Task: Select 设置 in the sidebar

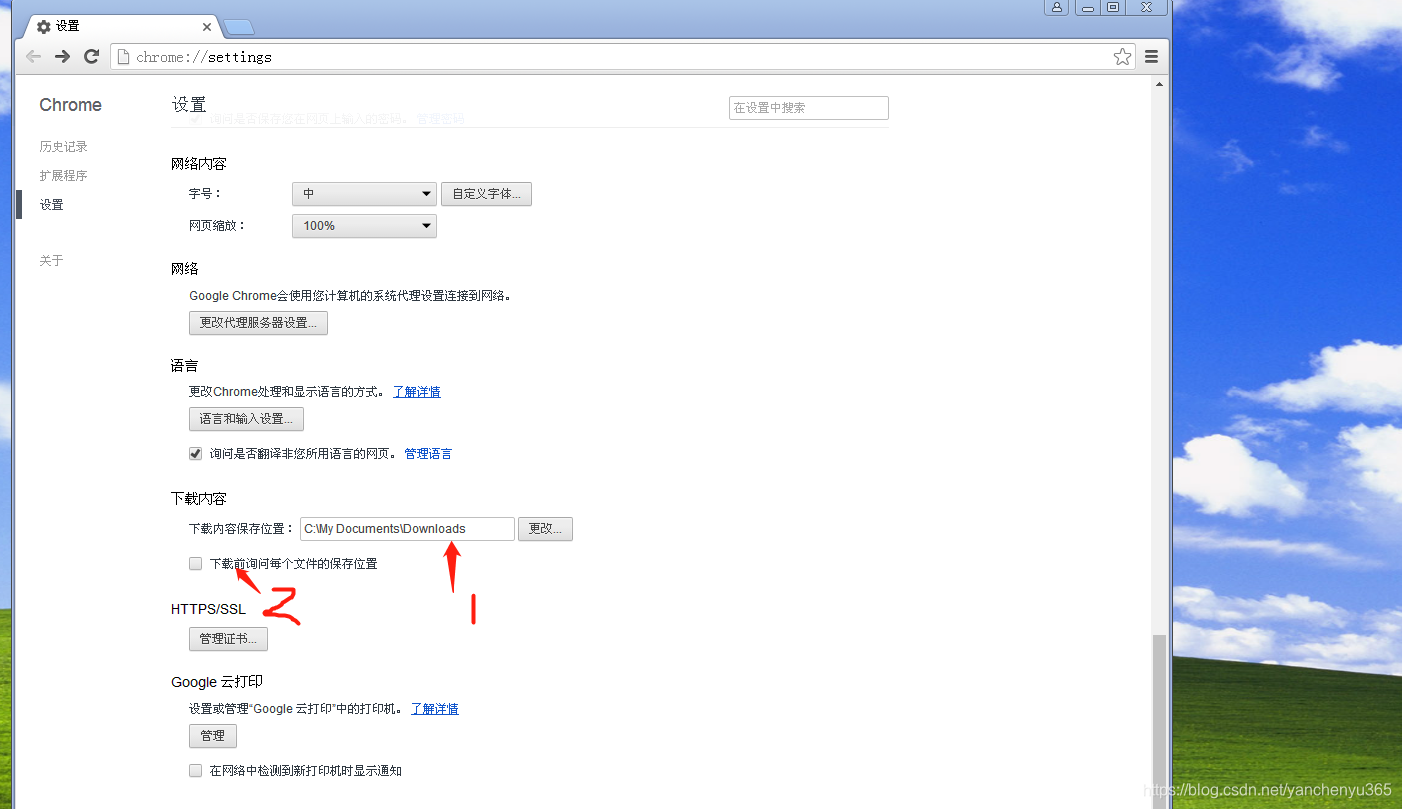Action: pyautogui.click(x=52, y=204)
